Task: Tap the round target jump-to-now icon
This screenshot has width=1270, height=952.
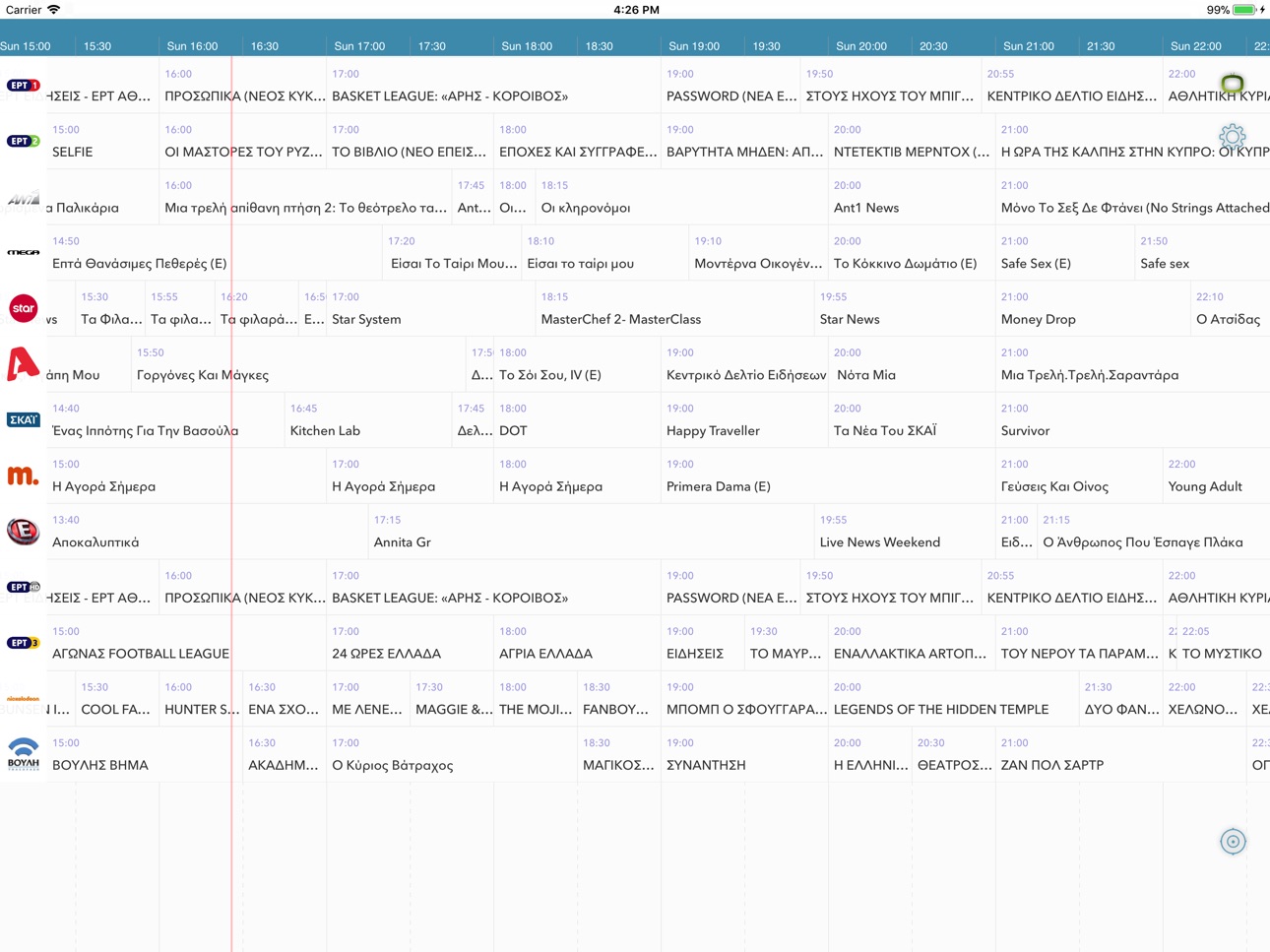Action: click(1233, 842)
